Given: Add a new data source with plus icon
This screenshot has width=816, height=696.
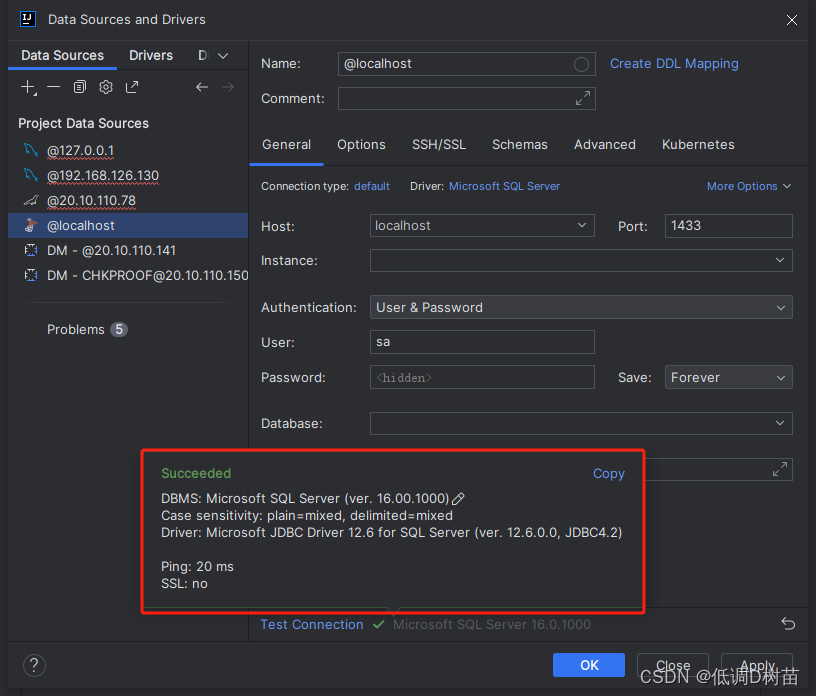Looking at the screenshot, I should (28, 87).
